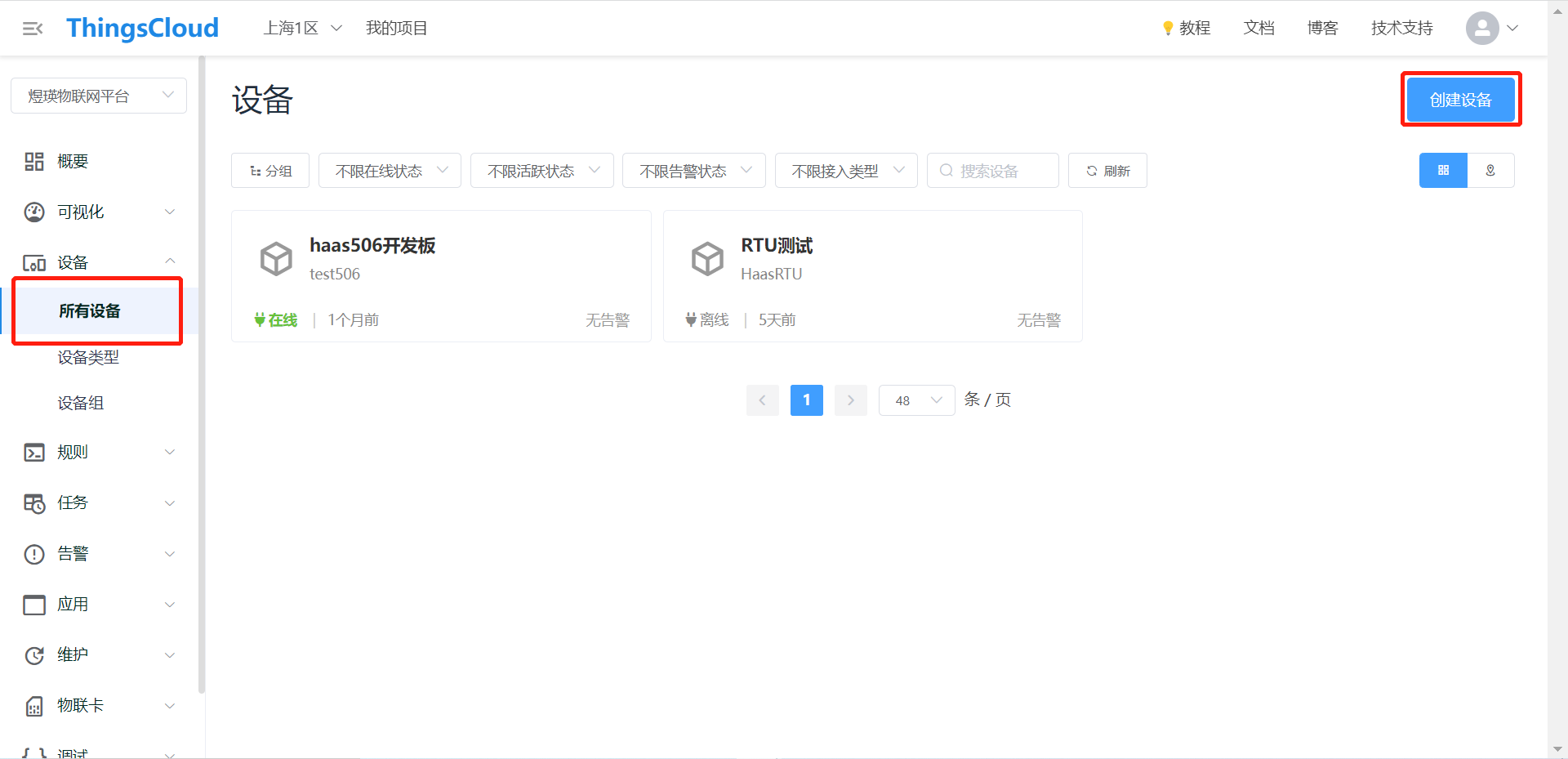
Task: Click the 物联卡 SIM card icon
Action: (x=34, y=706)
